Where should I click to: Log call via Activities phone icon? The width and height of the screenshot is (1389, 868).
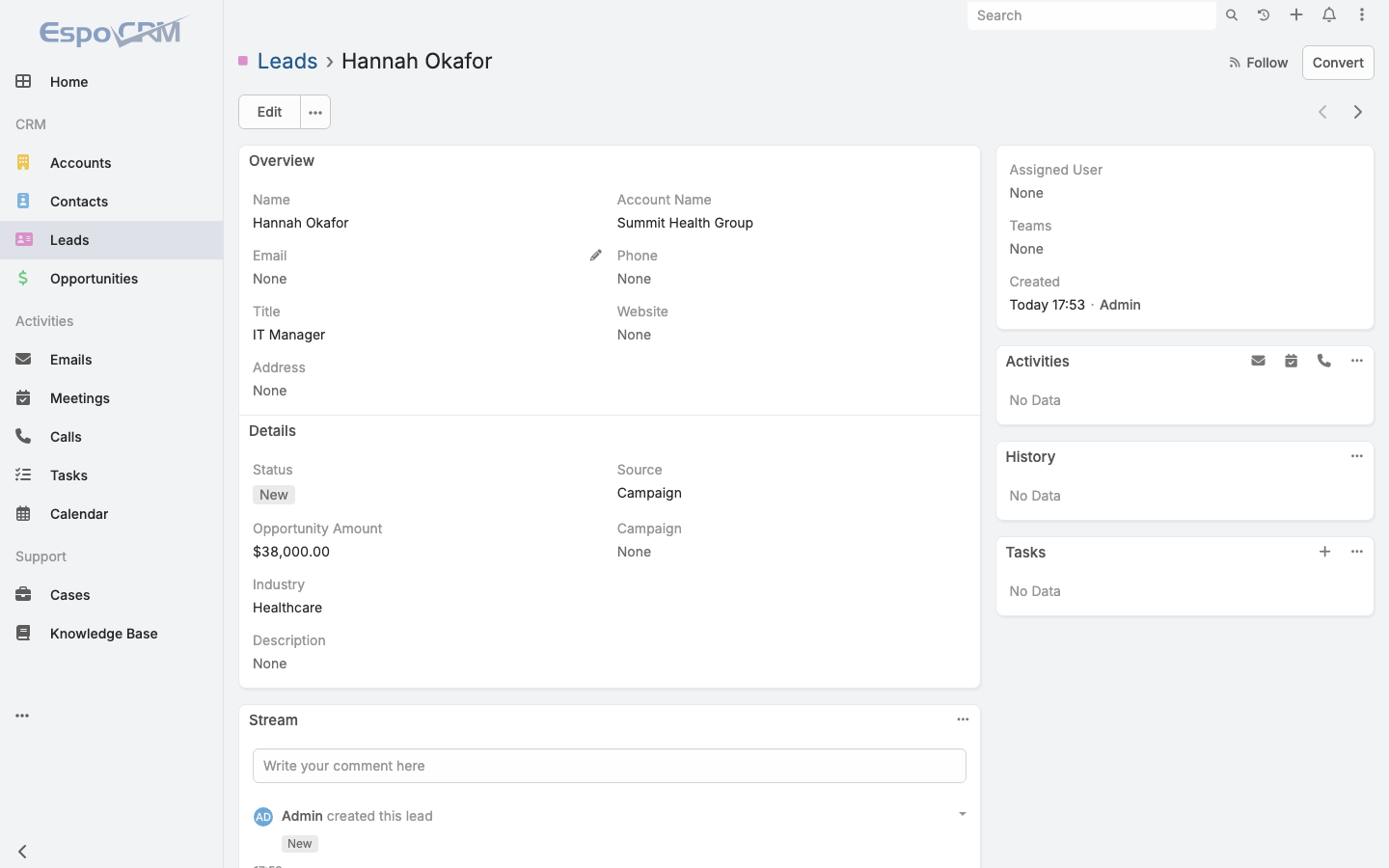point(1324,361)
